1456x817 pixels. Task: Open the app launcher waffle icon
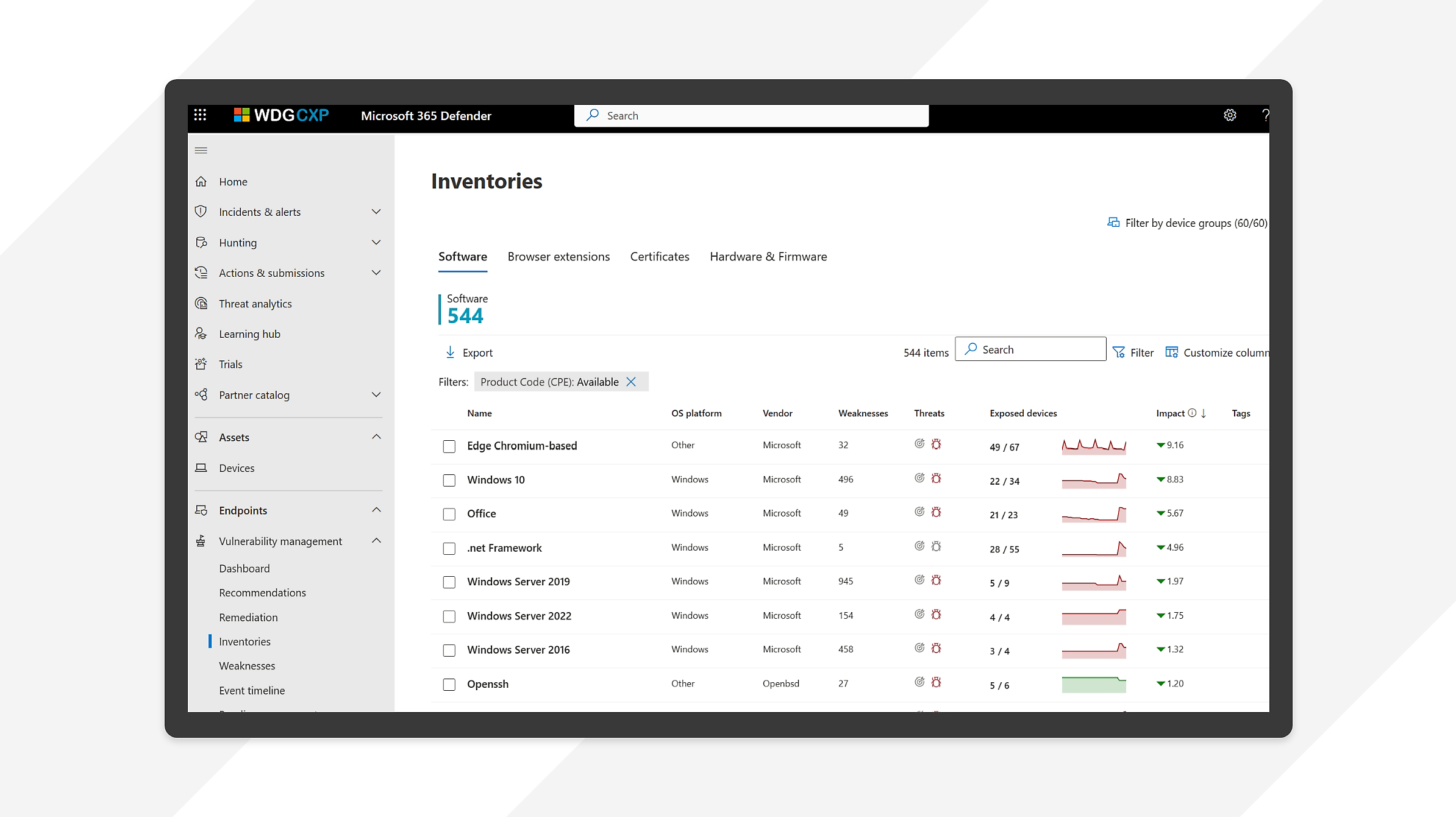click(x=200, y=115)
